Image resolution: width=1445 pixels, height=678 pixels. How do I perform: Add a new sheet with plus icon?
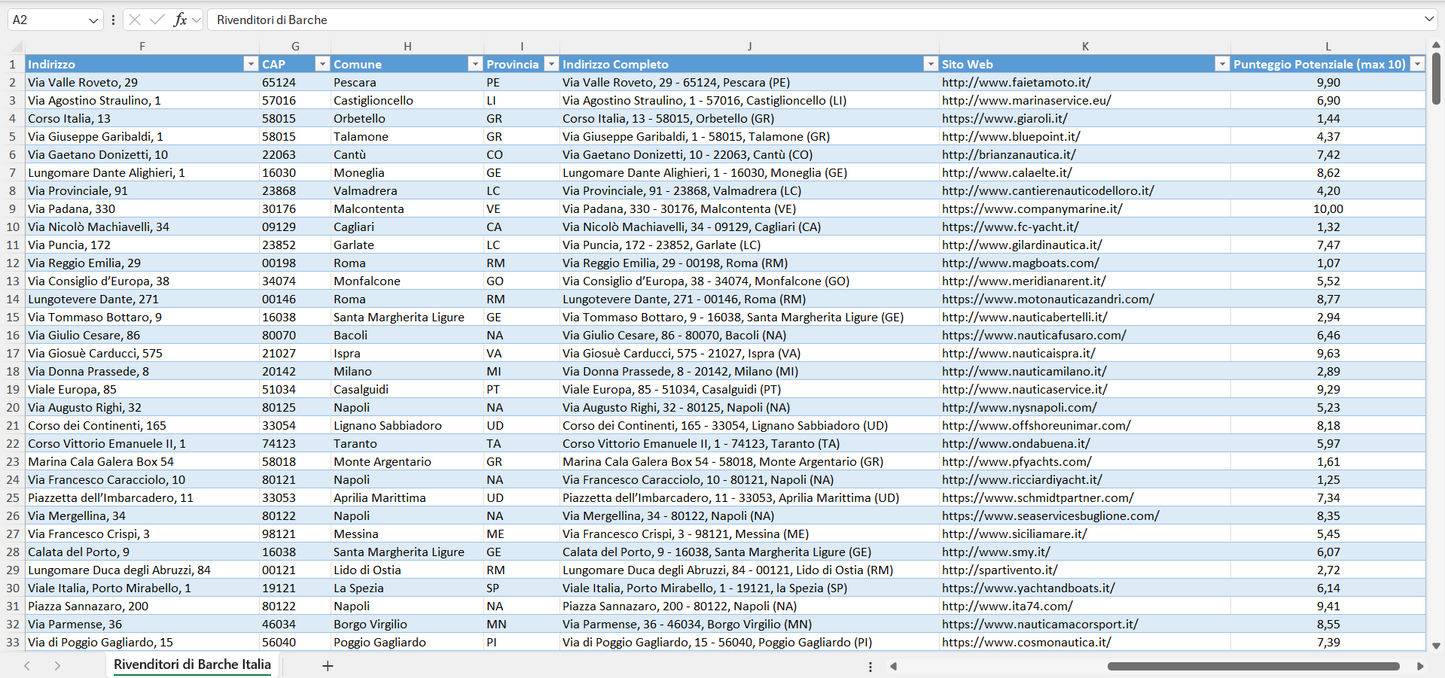(x=327, y=666)
